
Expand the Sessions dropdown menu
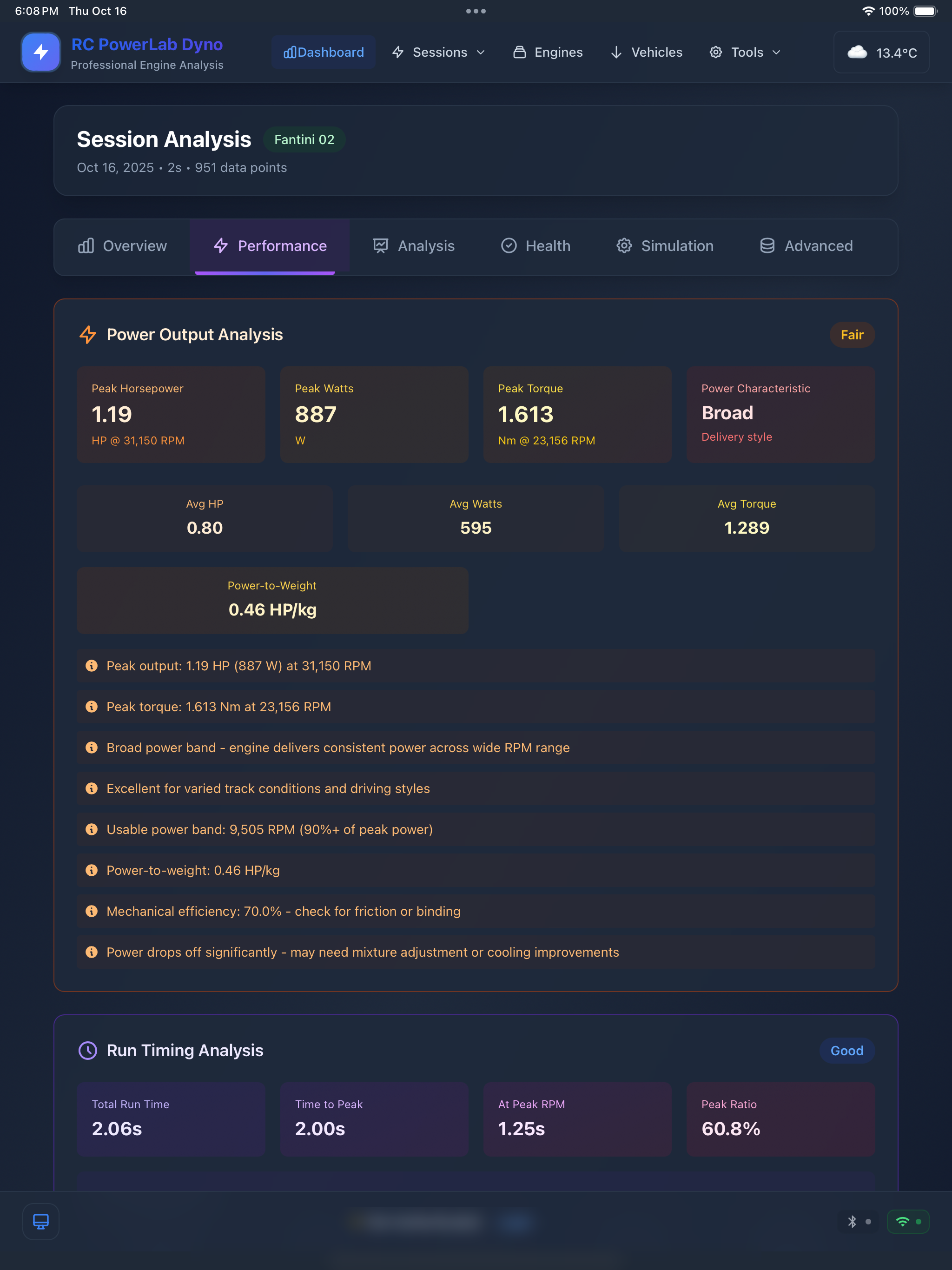pyautogui.click(x=439, y=52)
